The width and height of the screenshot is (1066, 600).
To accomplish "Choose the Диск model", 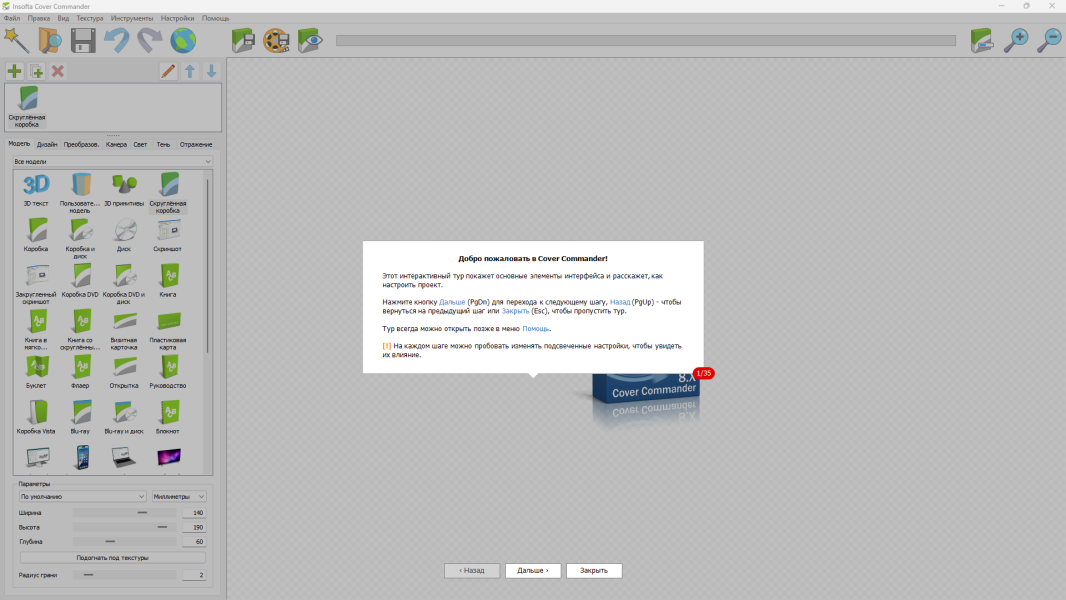I will coord(124,235).
